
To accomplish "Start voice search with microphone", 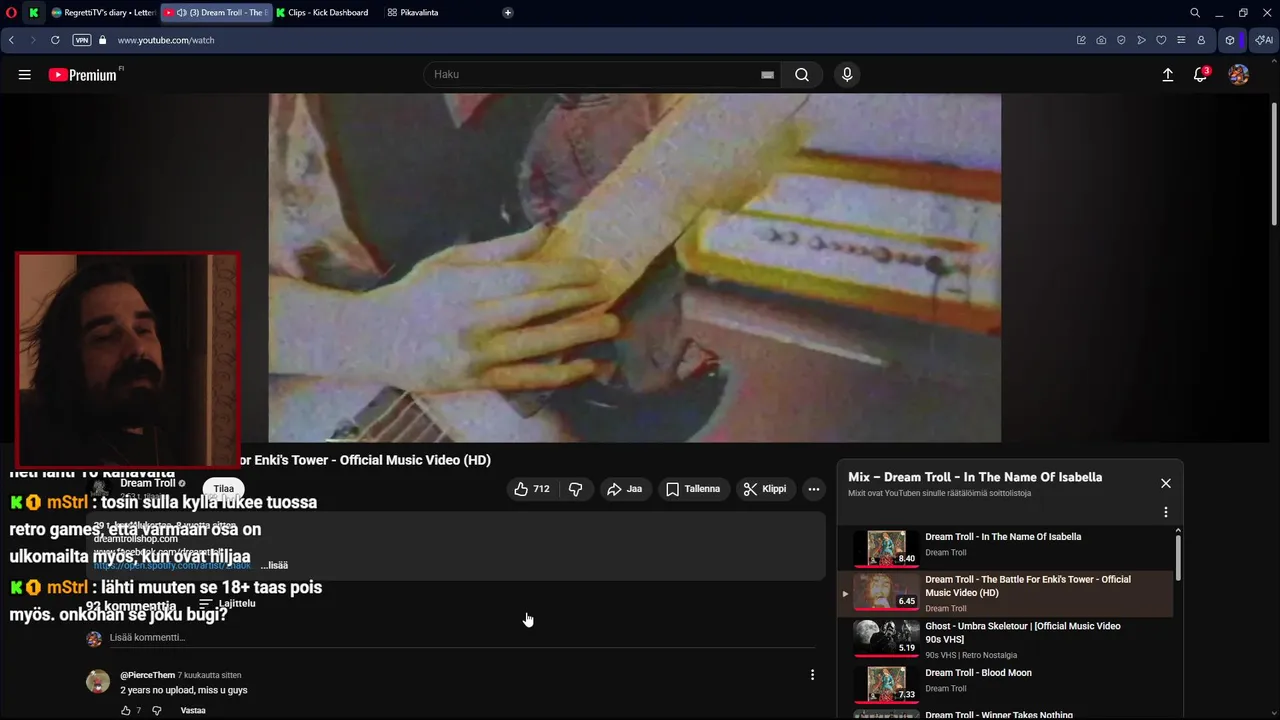I will 847,75.
